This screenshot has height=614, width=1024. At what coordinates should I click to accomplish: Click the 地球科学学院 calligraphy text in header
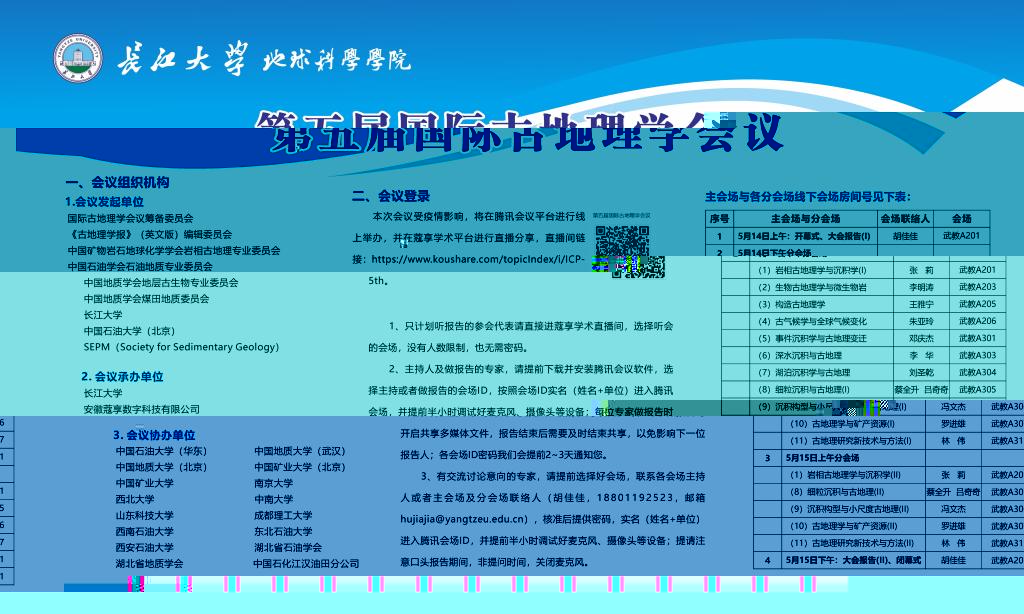point(336,61)
